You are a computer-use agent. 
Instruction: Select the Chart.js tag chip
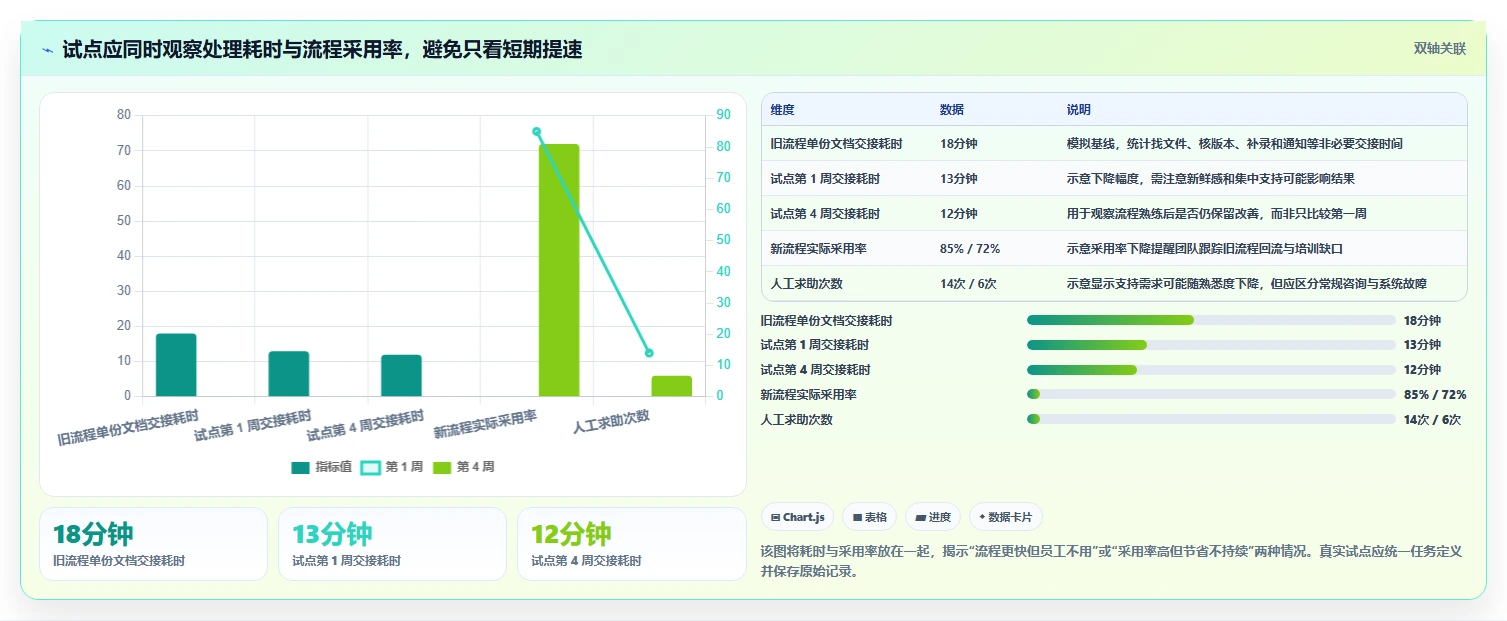(x=797, y=517)
